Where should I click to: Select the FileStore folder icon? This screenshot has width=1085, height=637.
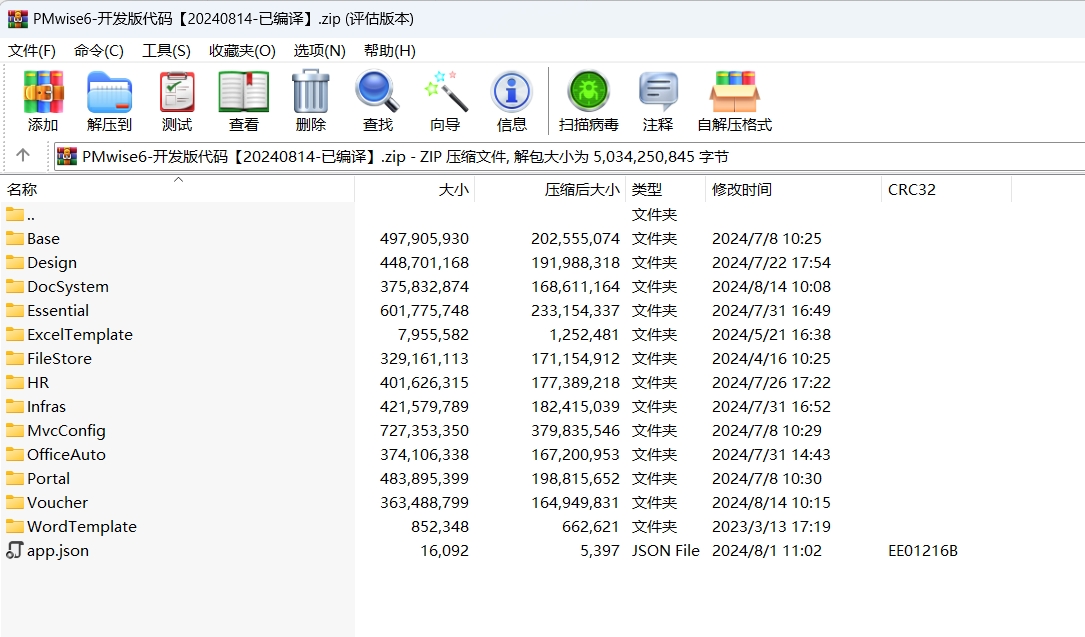(15, 358)
